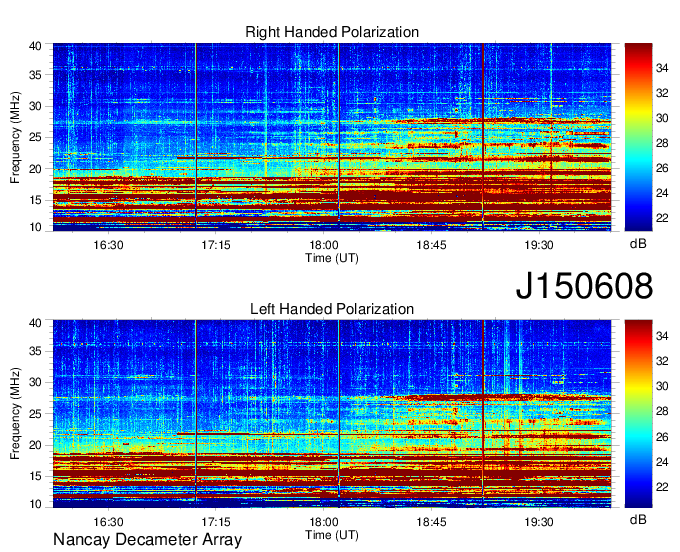The image size is (680, 552).
Task: Click the 30 MHz tick on top plot
Action: coord(35,106)
